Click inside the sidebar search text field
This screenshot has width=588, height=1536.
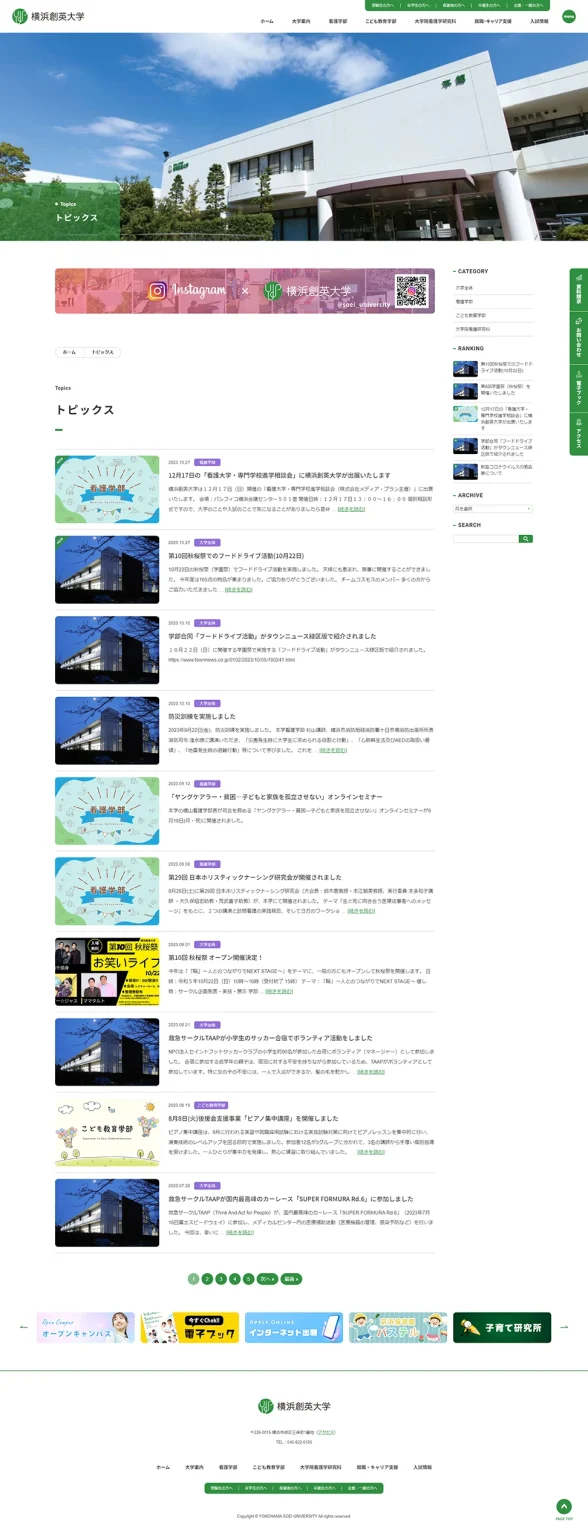click(x=486, y=539)
